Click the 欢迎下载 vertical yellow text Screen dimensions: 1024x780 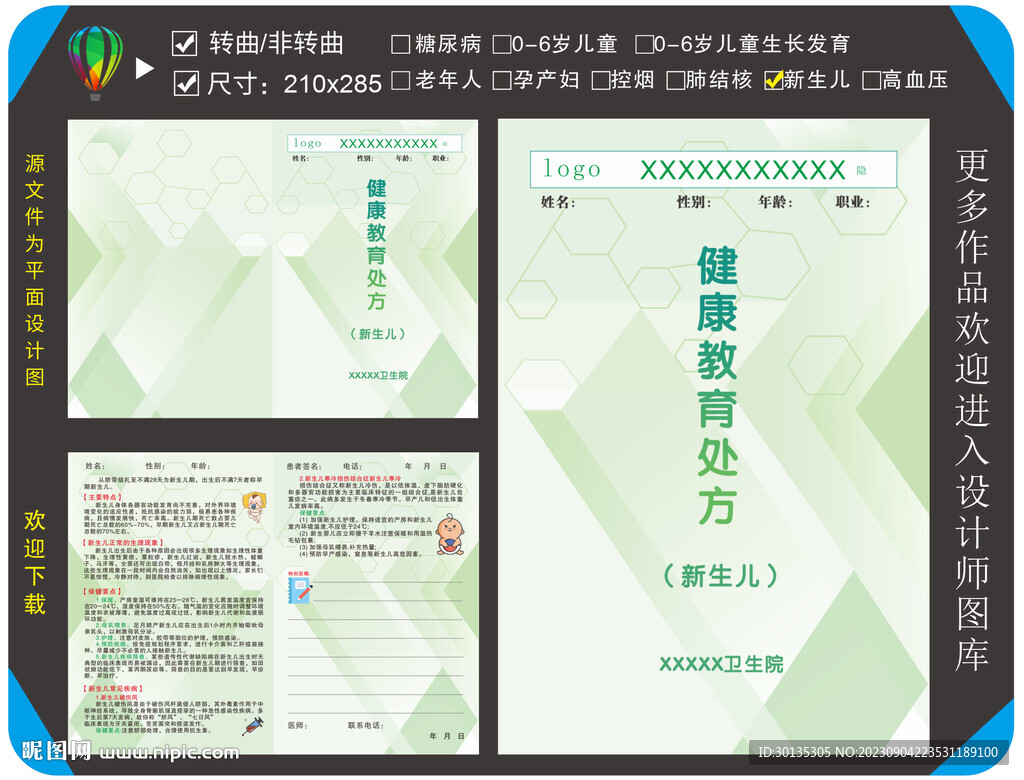coord(35,562)
